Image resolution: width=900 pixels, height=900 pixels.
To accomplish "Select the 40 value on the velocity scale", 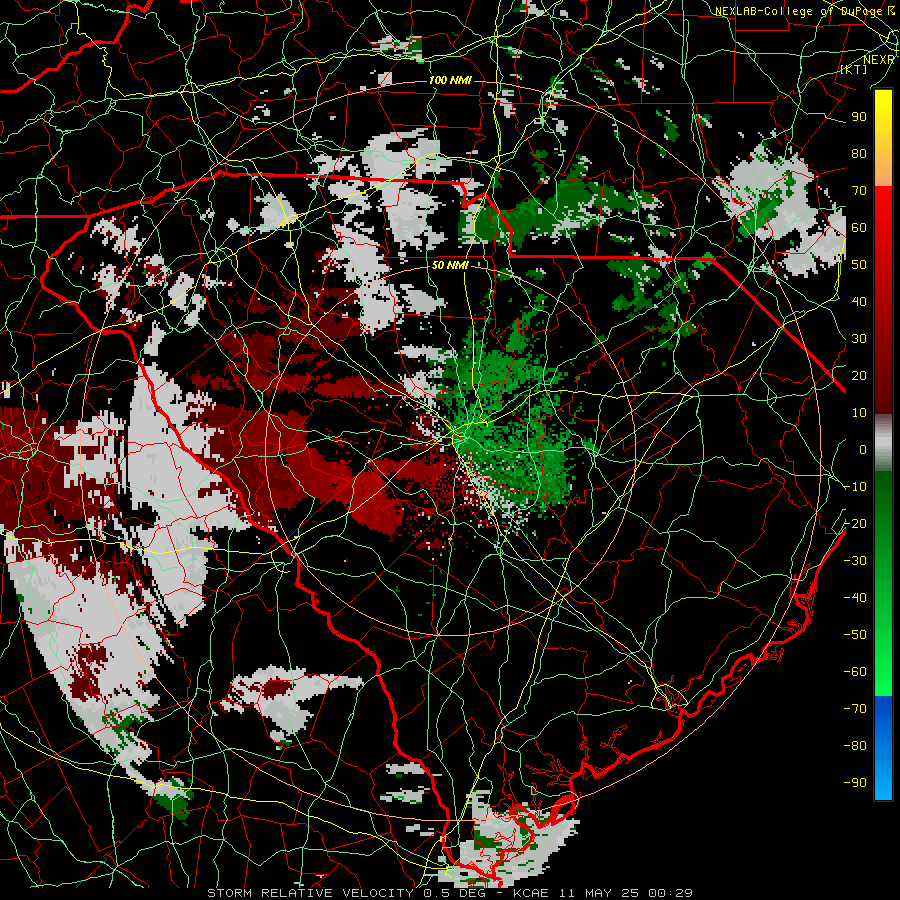I will coord(859,302).
